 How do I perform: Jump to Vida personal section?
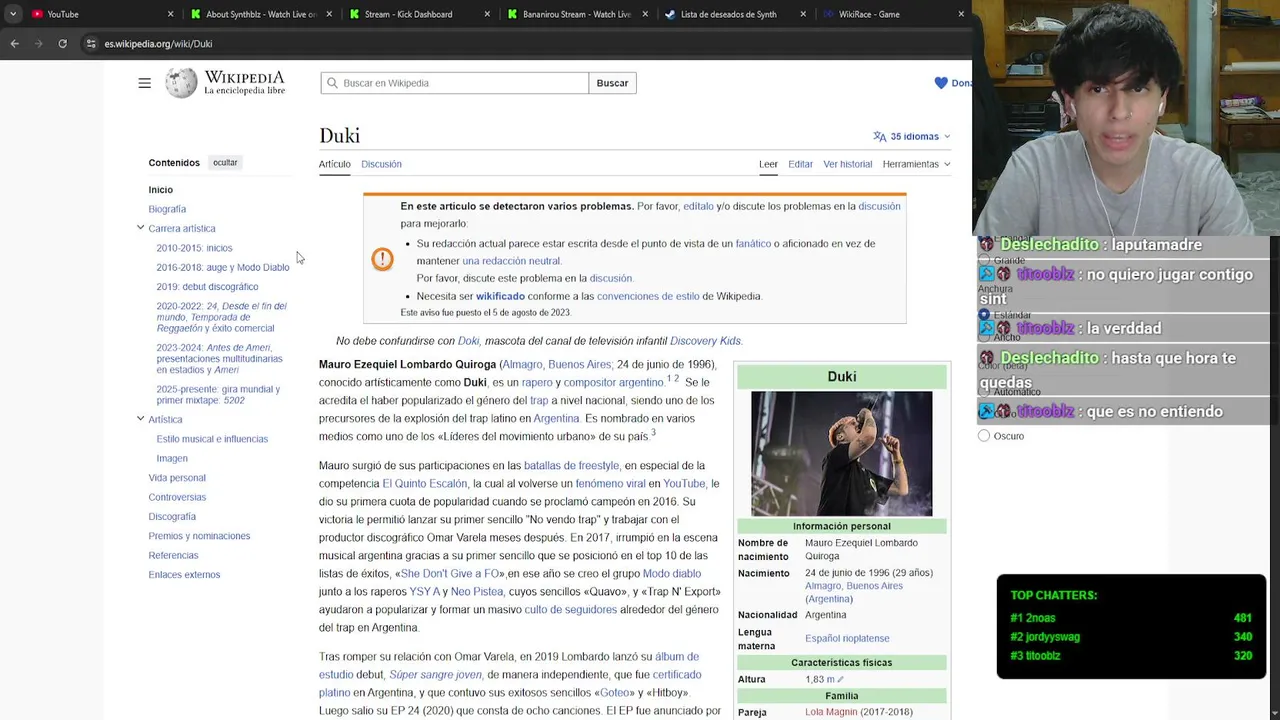pyautogui.click(x=177, y=478)
